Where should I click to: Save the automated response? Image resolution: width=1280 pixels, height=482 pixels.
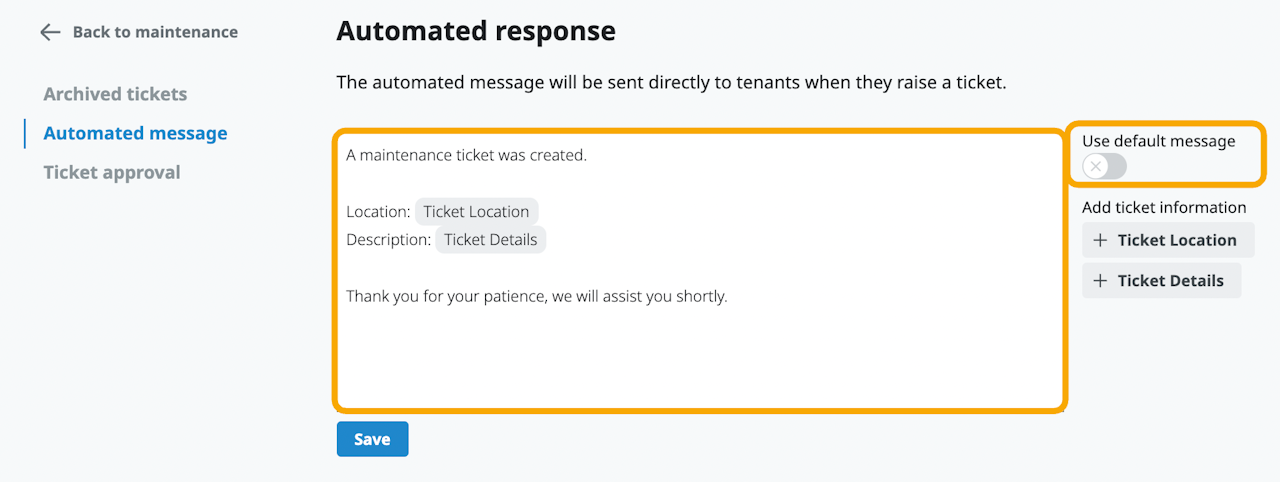coord(372,439)
